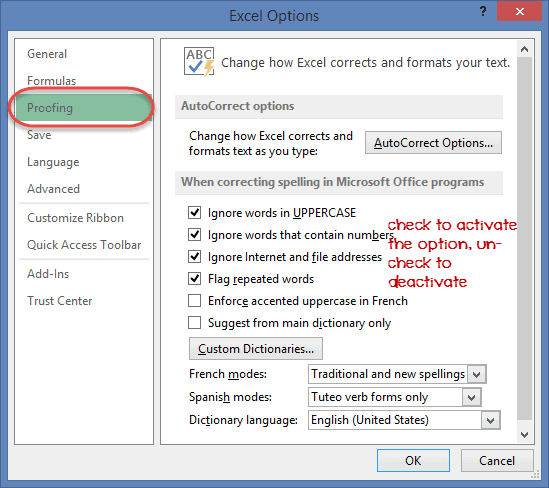
Task: Expand the Dictionary language dropdown
Action: click(x=491, y=420)
